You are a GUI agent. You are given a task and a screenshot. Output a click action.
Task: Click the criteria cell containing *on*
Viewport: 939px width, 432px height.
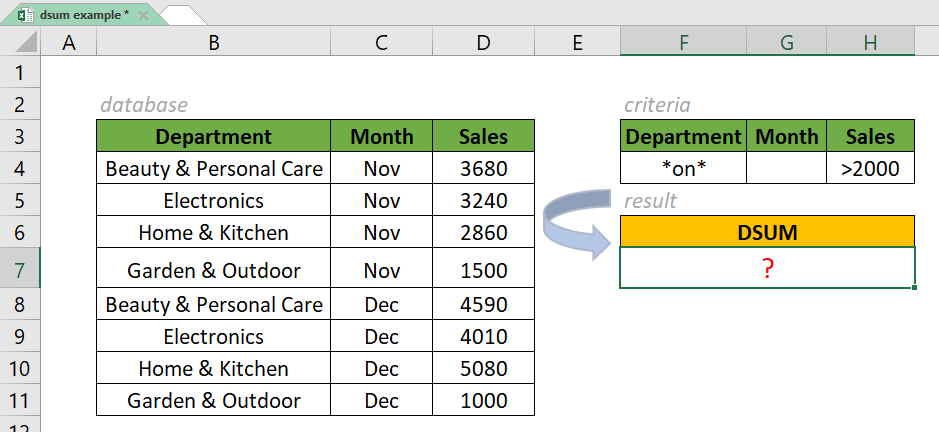pyautogui.click(x=682, y=168)
